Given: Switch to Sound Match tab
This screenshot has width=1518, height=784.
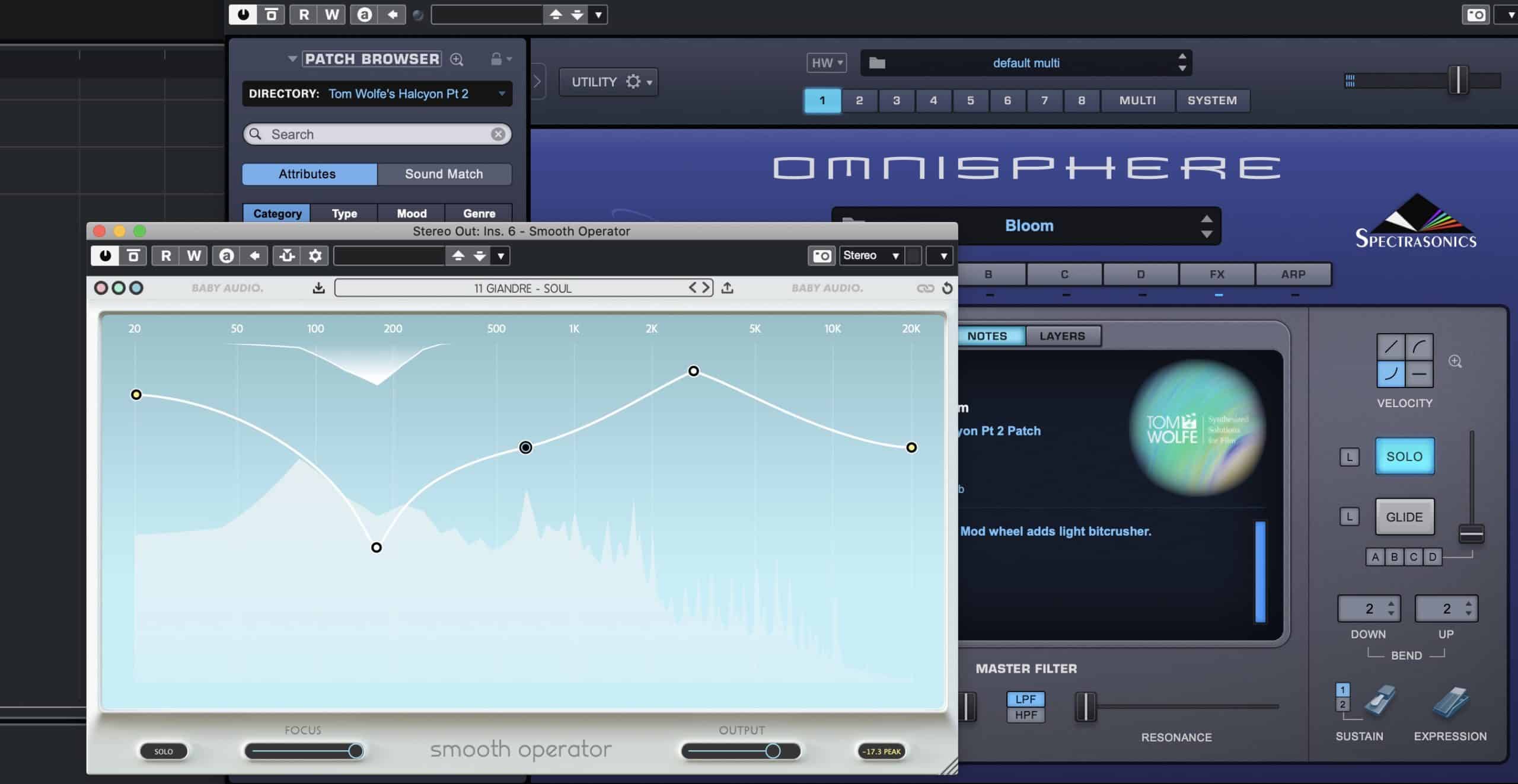Looking at the screenshot, I should tap(444, 174).
